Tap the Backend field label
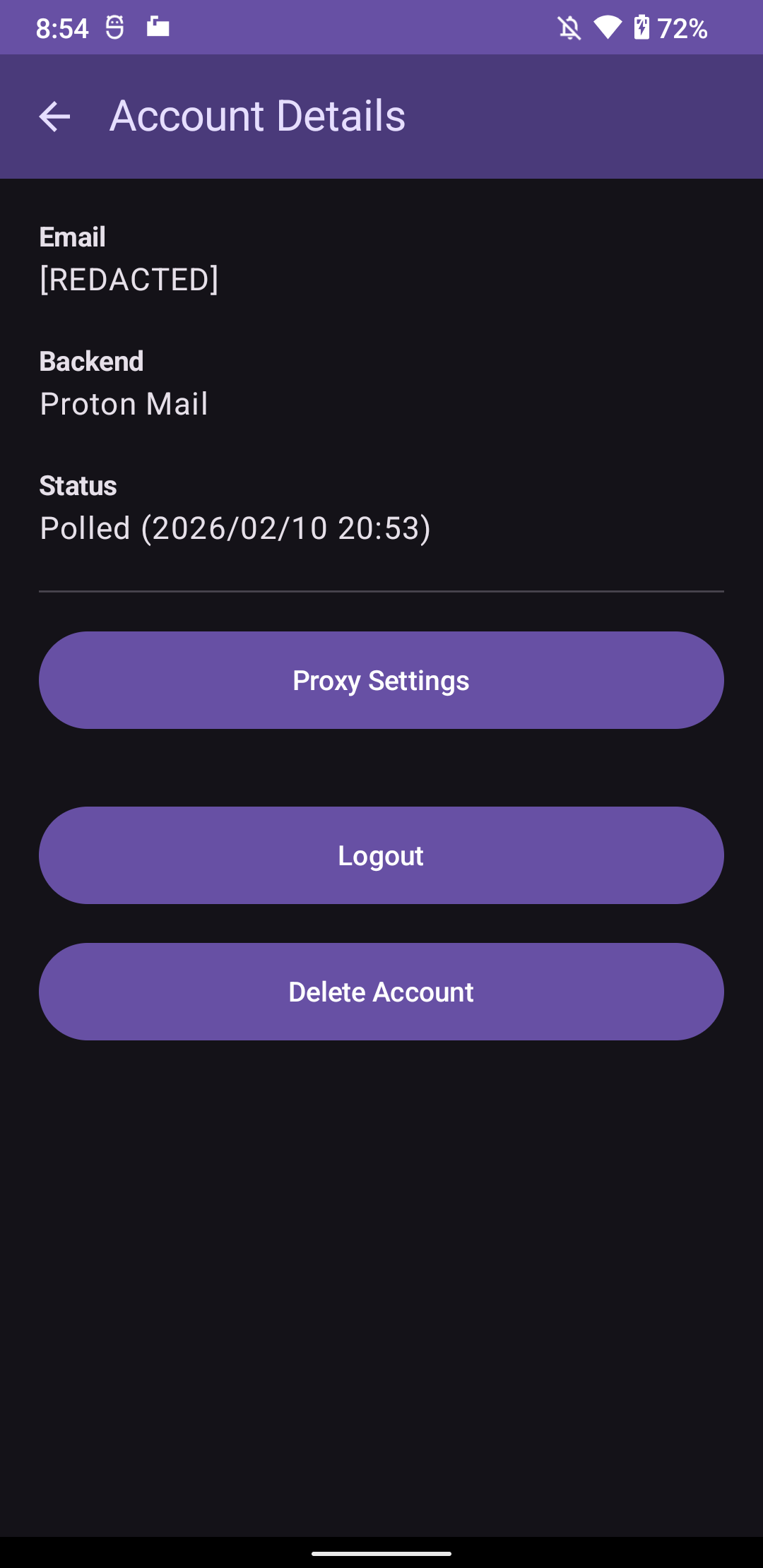The width and height of the screenshot is (763, 1568). (x=92, y=361)
